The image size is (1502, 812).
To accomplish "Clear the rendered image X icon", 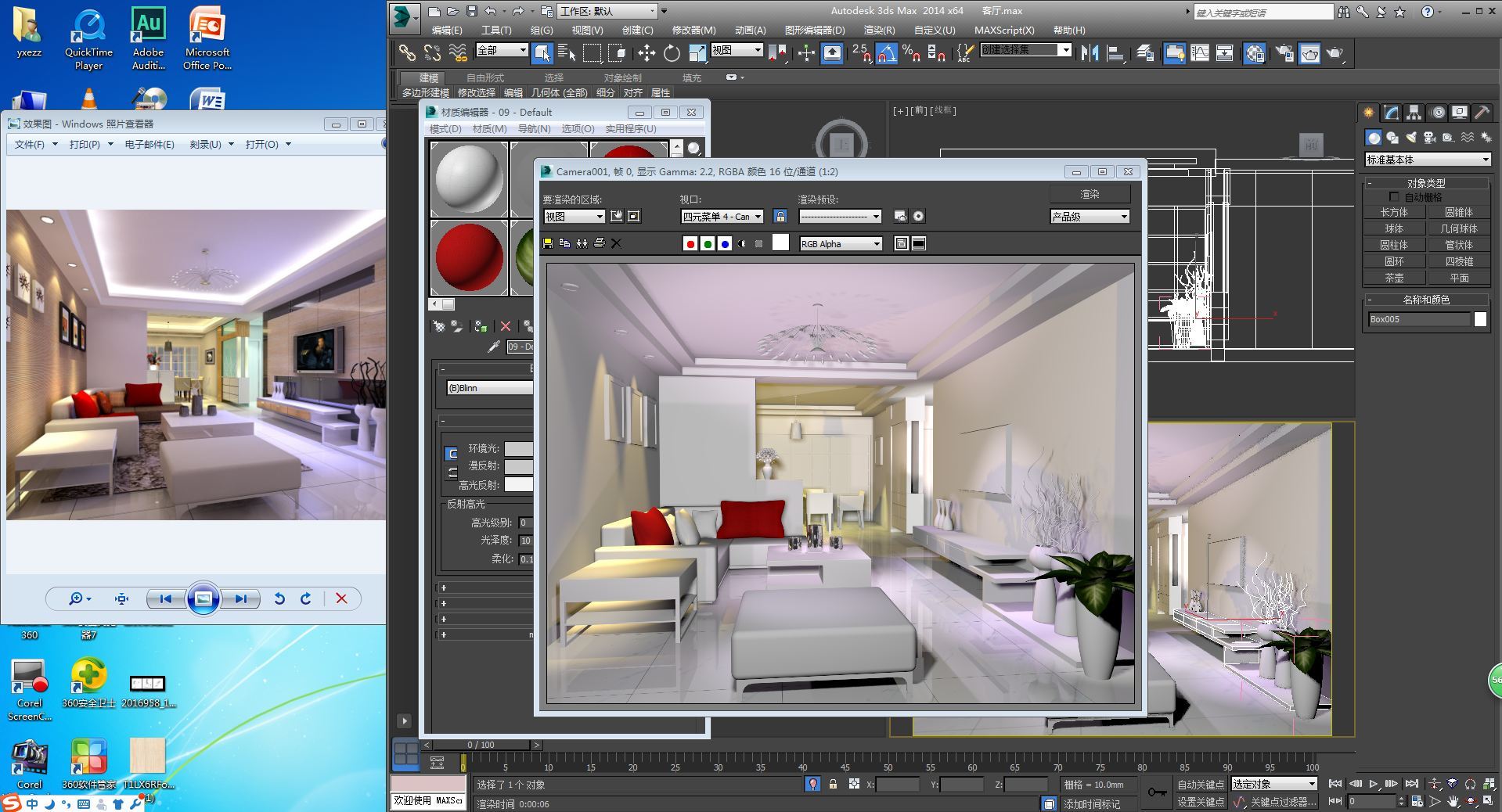I will (617, 243).
